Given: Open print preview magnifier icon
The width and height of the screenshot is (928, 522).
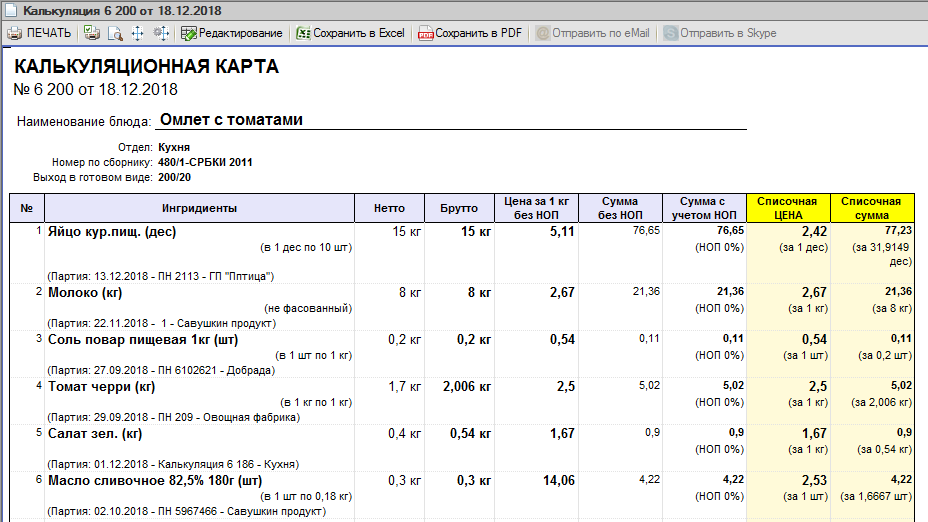Looking at the screenshot, I should pos(115,33).
